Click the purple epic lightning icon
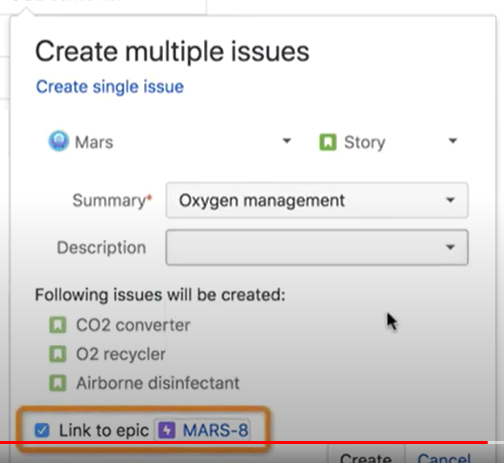 click(x=166, y=430)
